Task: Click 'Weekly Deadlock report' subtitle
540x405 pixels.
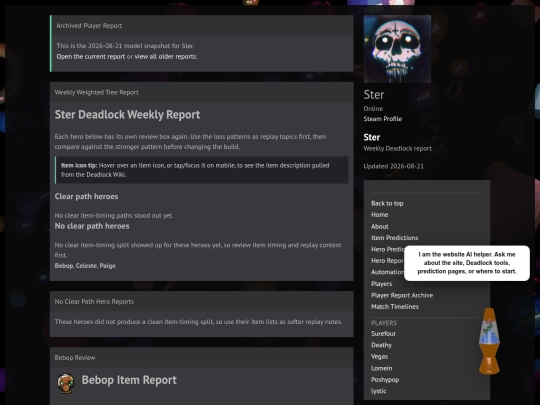Action: tap(397, 148)
